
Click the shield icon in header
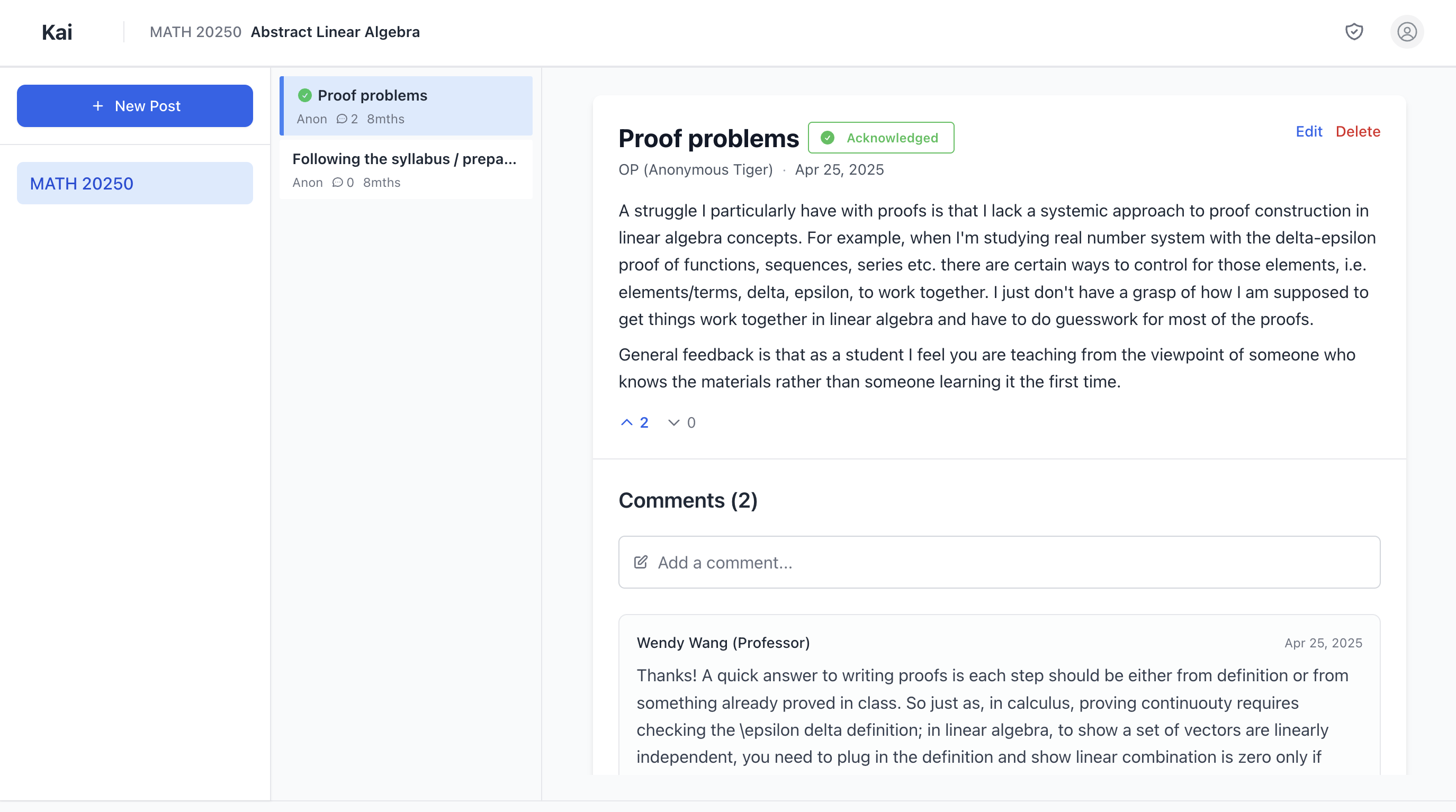pos(1354,32)
